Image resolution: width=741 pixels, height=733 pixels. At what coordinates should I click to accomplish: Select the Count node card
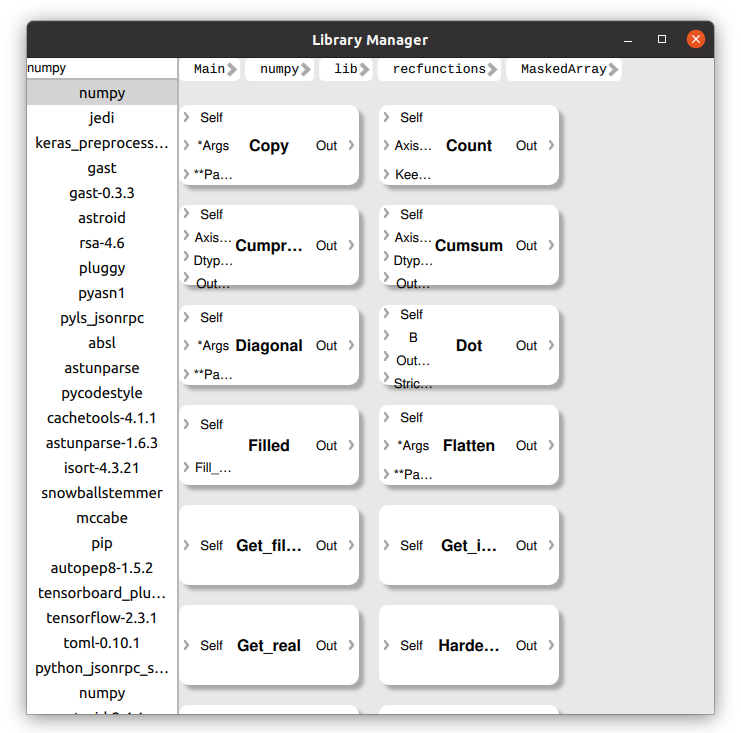[x=469, y=145]
